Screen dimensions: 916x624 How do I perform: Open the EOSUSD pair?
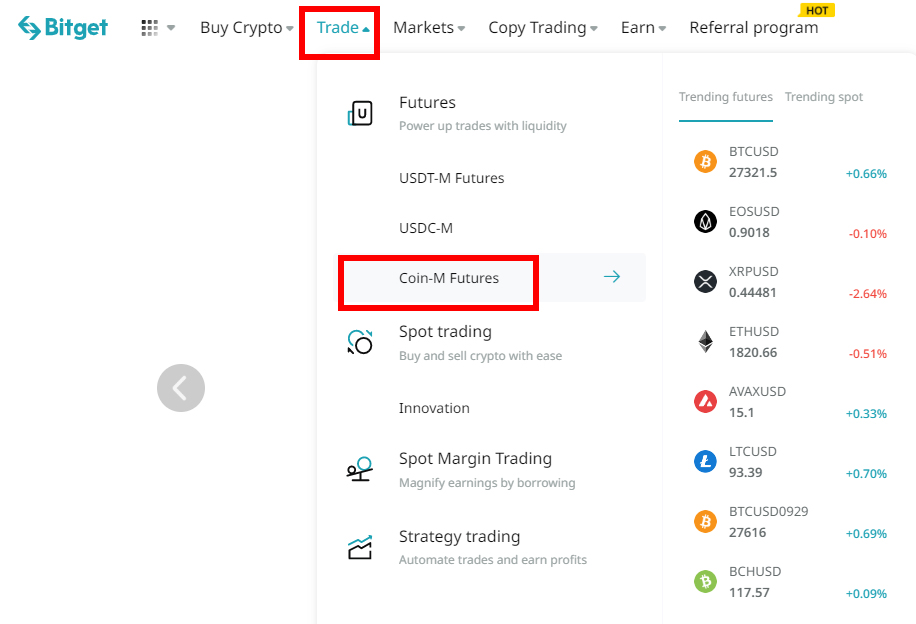coord(754,212)
